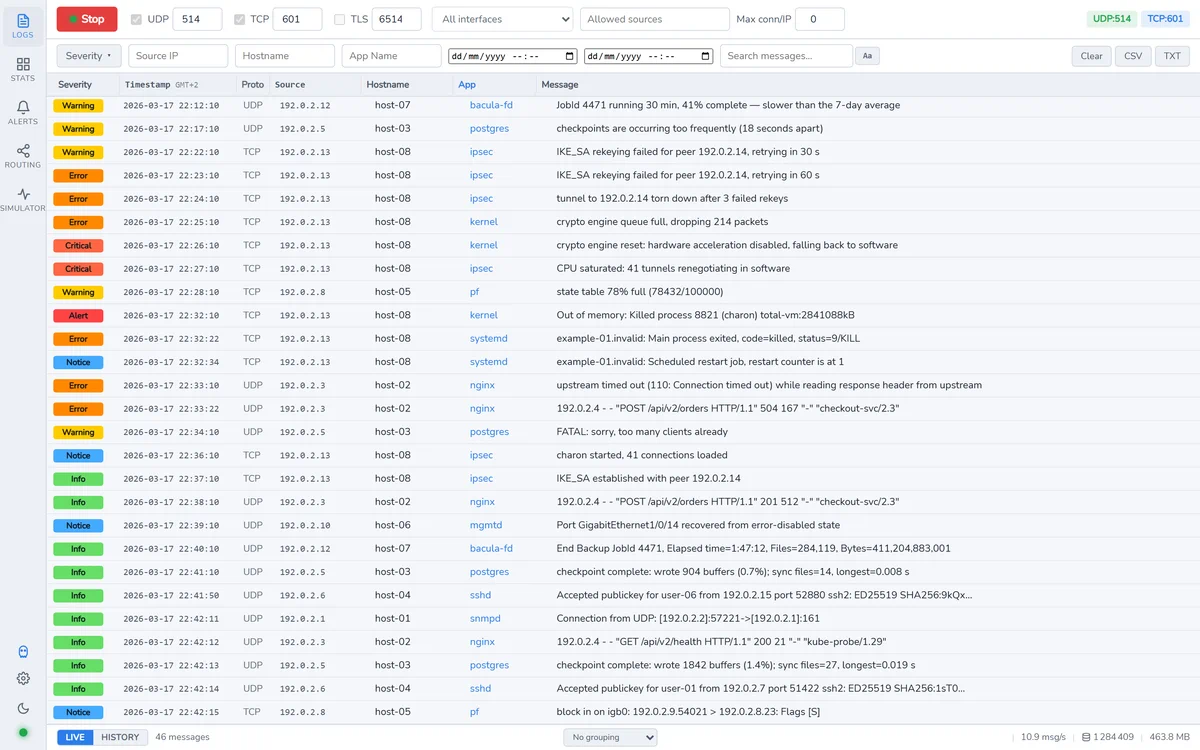Sort by the Message column header

point(560,85)
